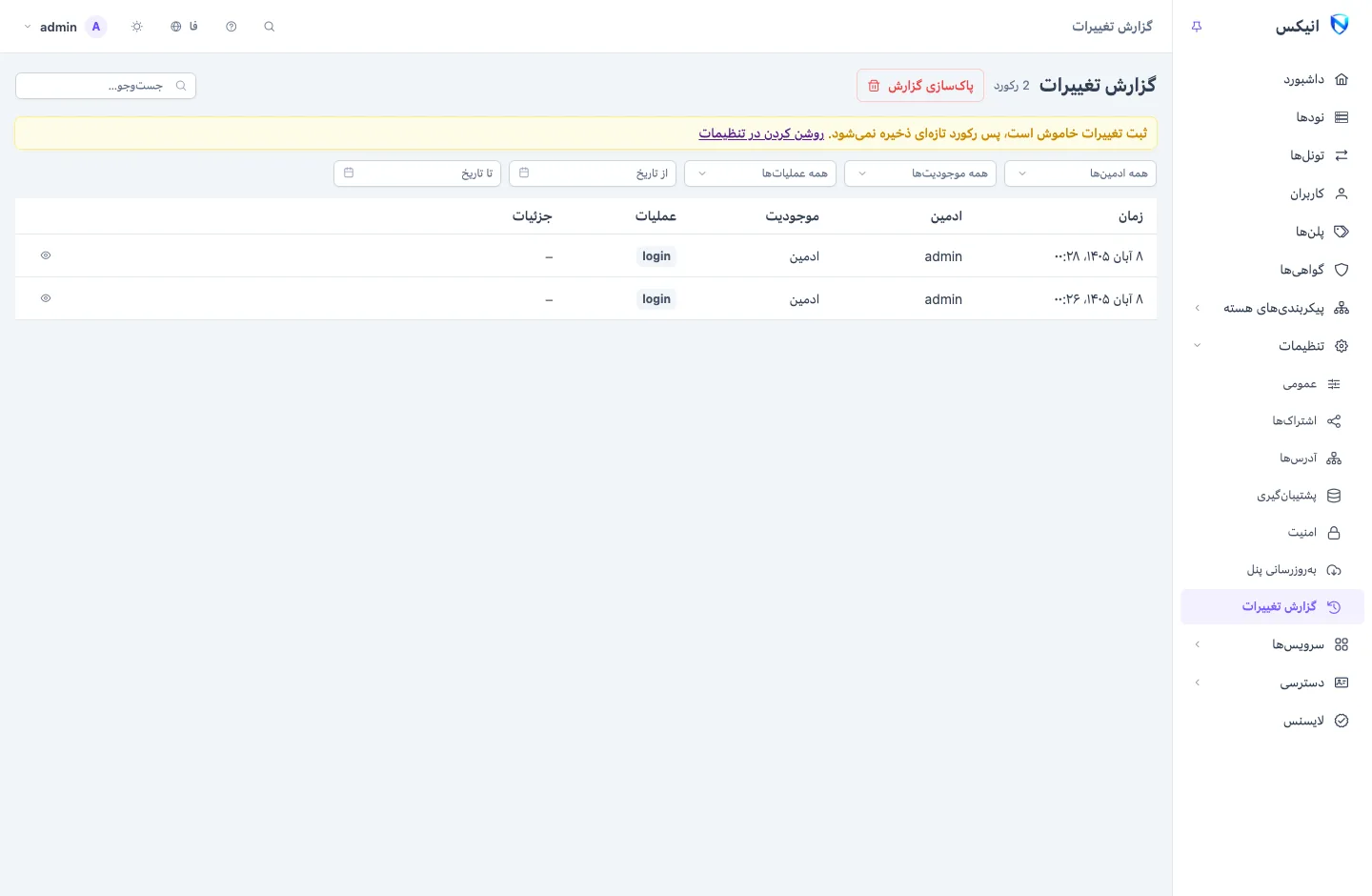Expand the سرویس‌ها sidebar group
Screen dimensions: 1372x896
click(1272, 644)
